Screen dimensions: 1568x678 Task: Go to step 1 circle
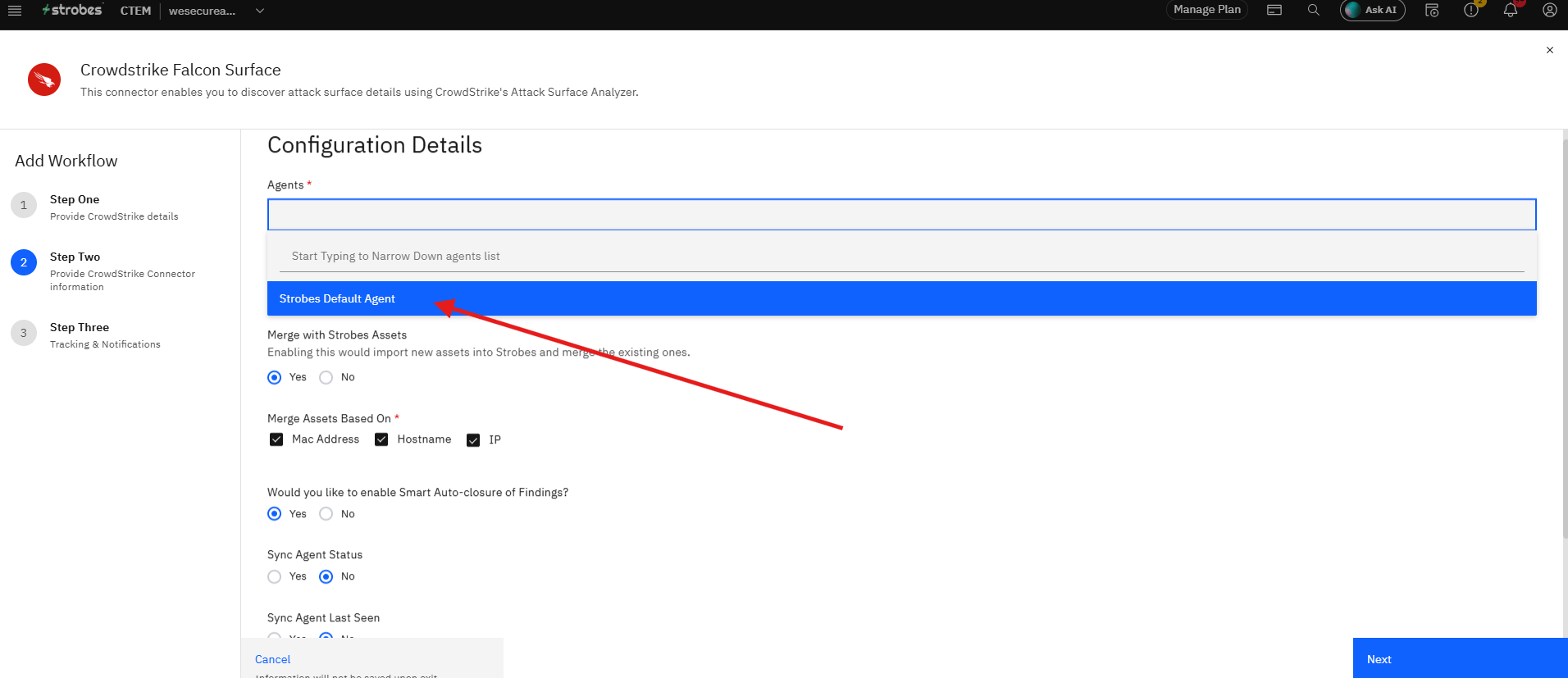tap(24, 205)
